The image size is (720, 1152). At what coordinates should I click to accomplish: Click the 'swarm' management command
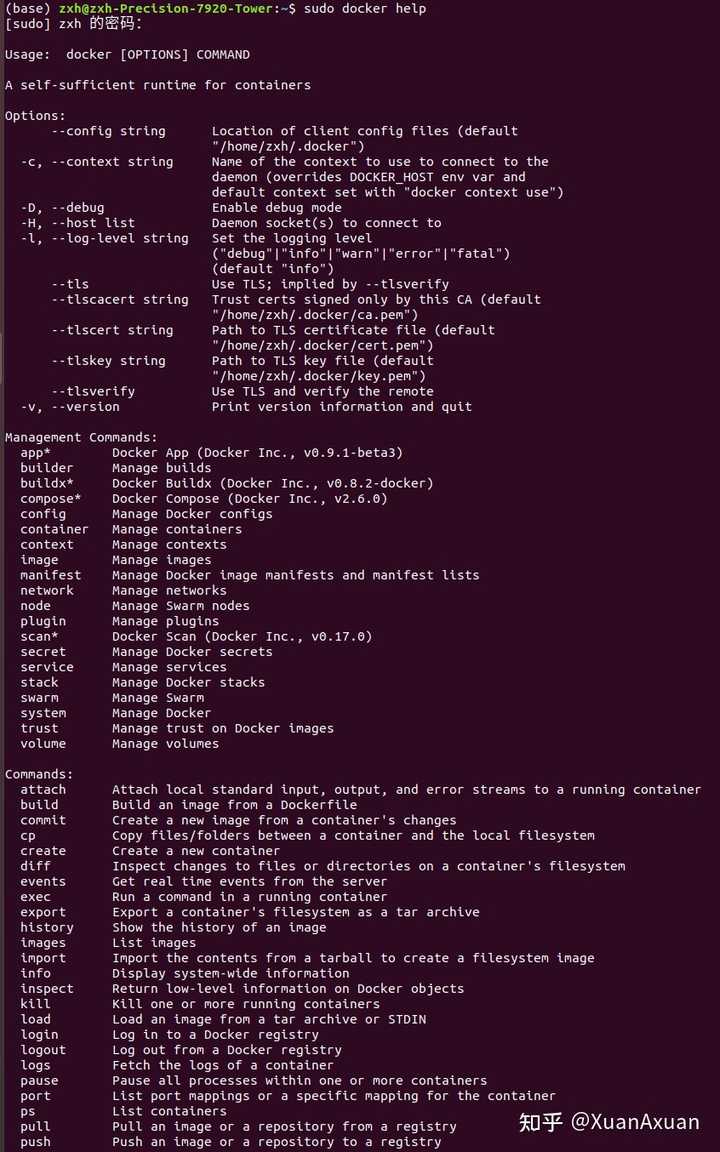(x=39, y=698)
